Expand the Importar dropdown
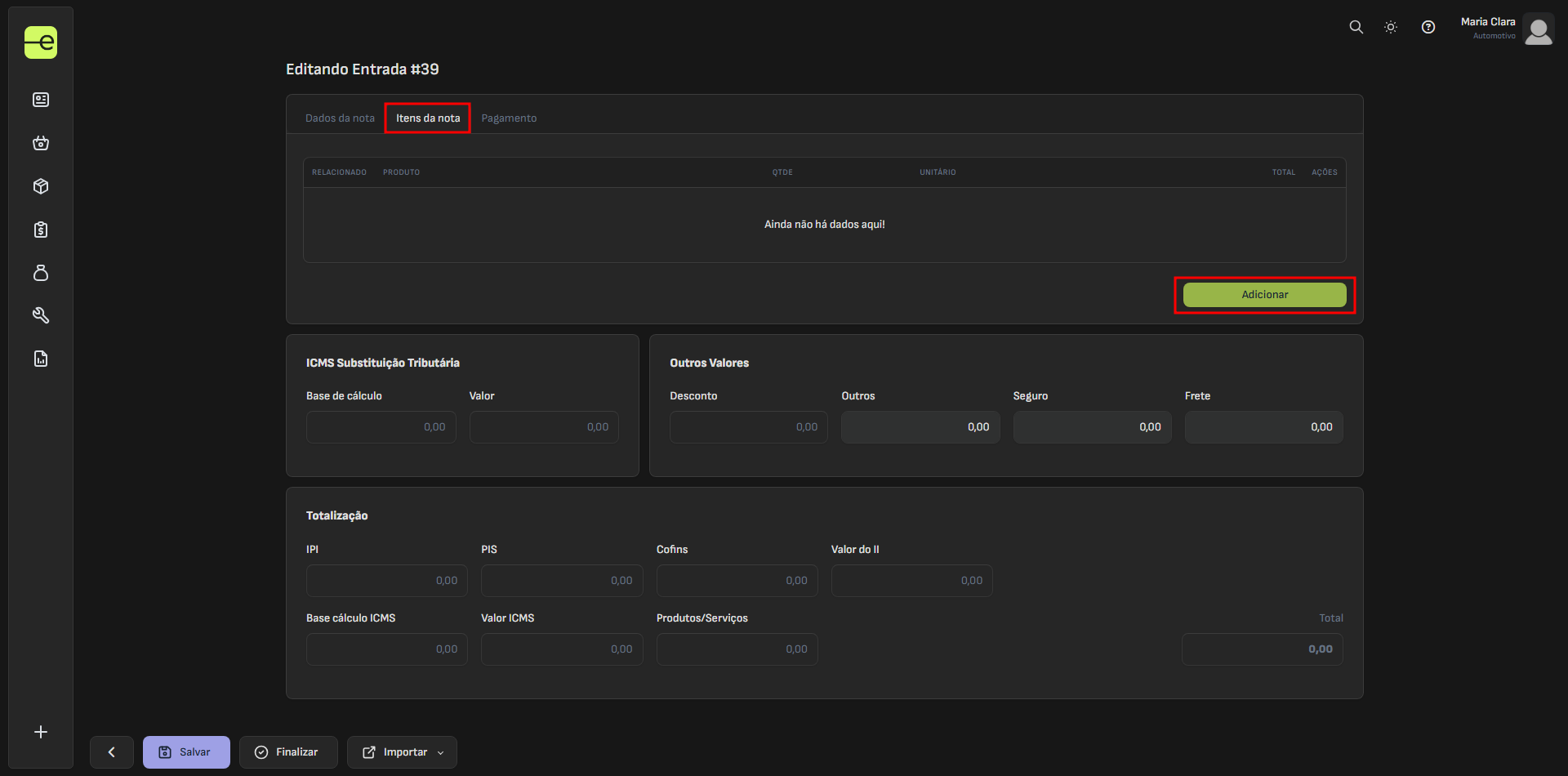Viewport: 1568px width, 776px height. pyautogui.click(x=402, y=752)
